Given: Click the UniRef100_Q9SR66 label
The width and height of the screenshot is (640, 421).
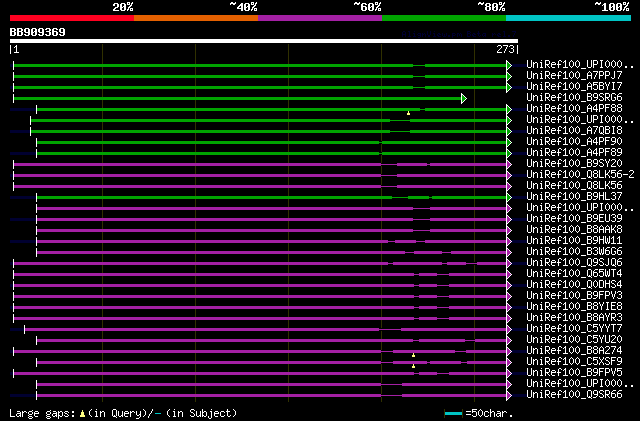Looking at the screenshot, I should click(574, 395).
